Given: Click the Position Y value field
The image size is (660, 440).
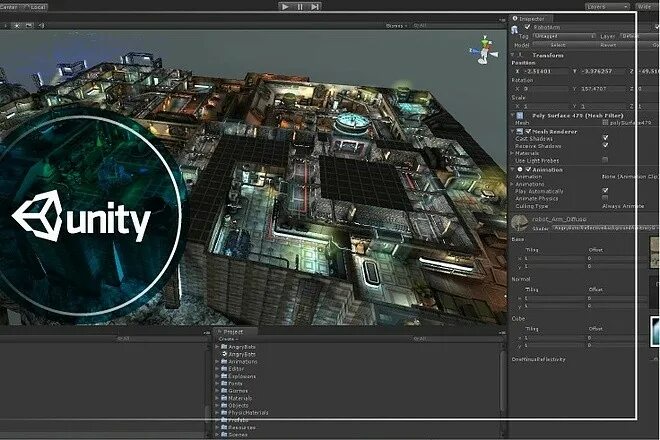Looking at the screenshot, I should pyautogui.click(x=602, y=71).
